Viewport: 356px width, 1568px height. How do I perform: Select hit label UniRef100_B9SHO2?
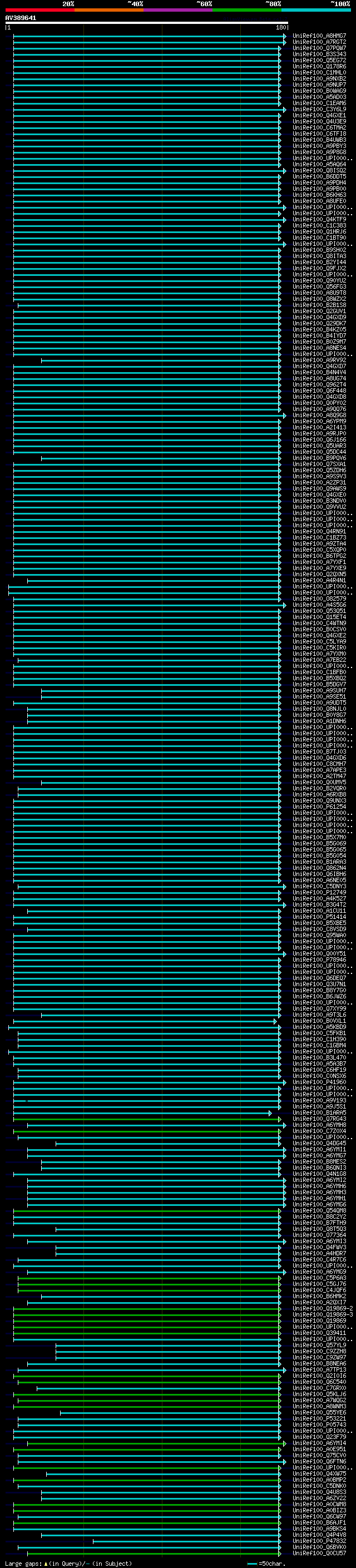click(319, 251)
